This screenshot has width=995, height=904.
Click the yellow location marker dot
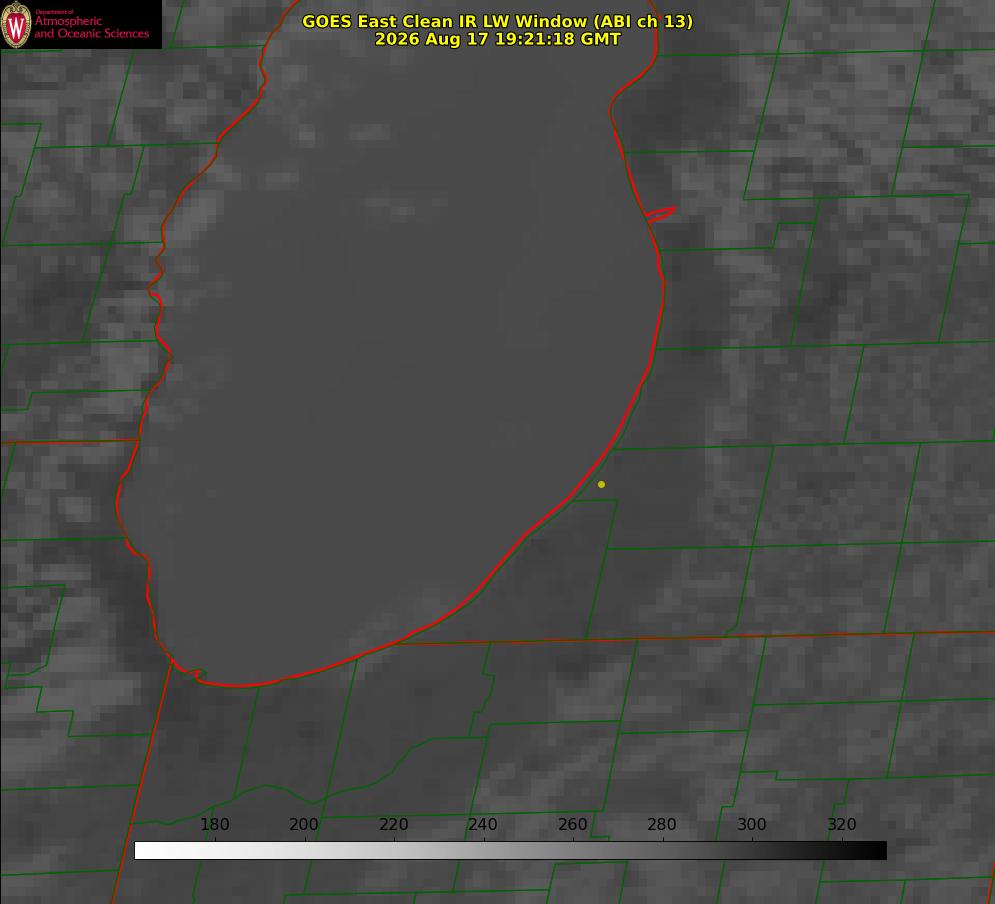(601, 484)
